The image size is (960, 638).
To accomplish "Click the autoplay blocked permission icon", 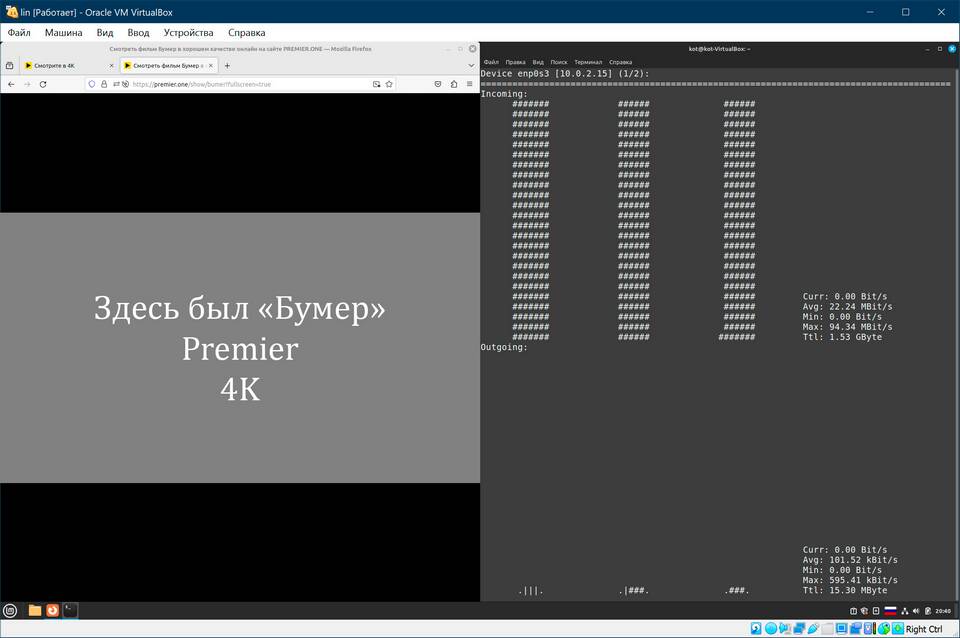I will point(125,84).
